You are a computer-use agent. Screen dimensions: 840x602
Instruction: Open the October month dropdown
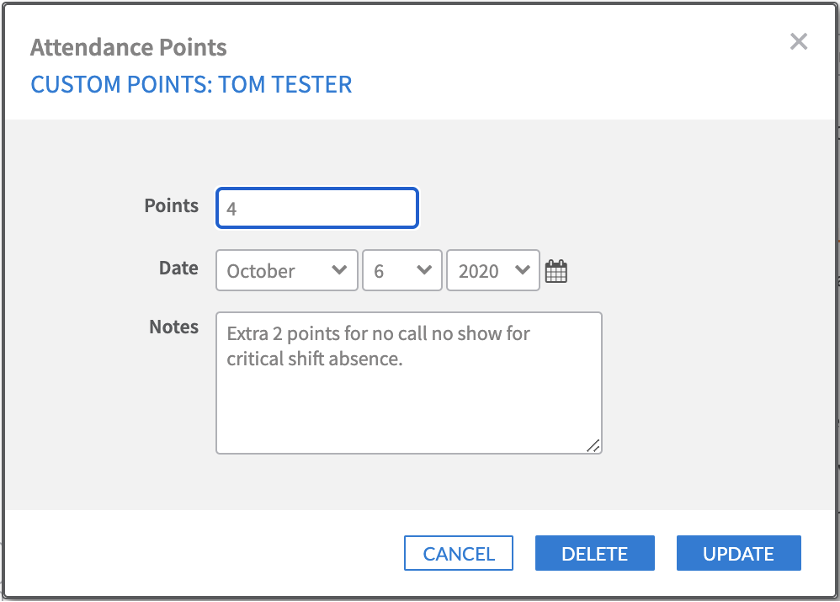[287, 270]
